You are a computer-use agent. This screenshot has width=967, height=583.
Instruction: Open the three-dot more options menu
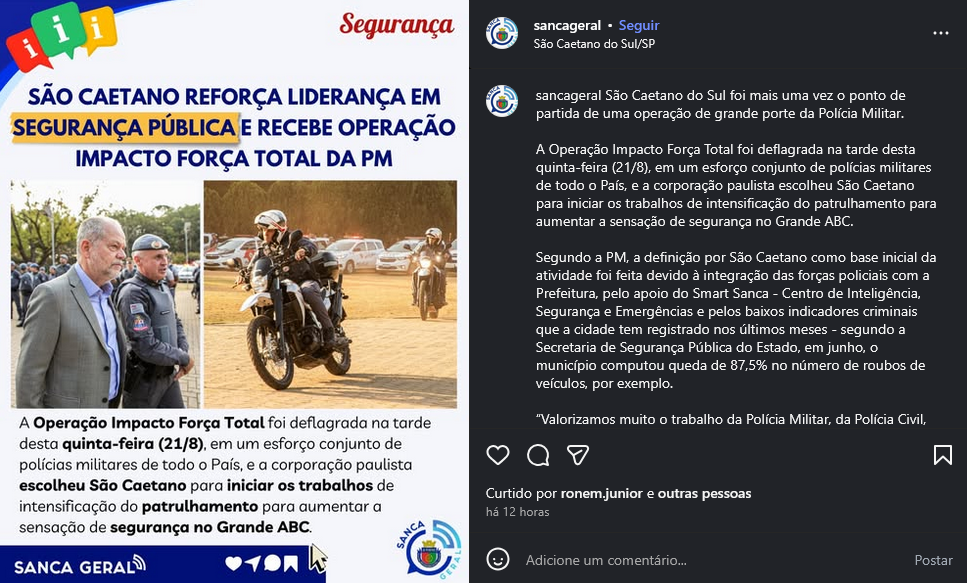click(940, 33)
